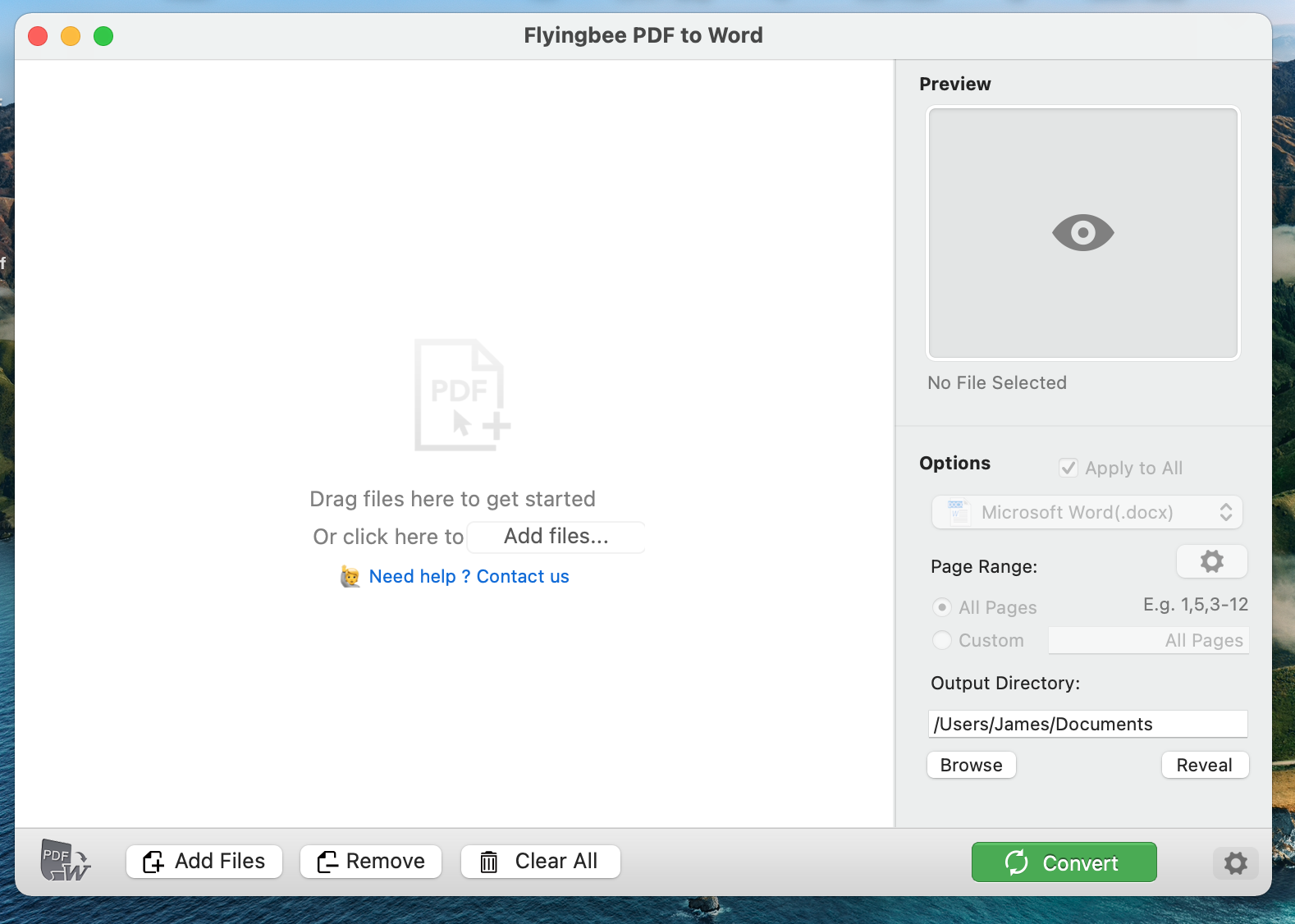
Task: Close the Flyingbee window with red button
Action: [x=38, y=36]
